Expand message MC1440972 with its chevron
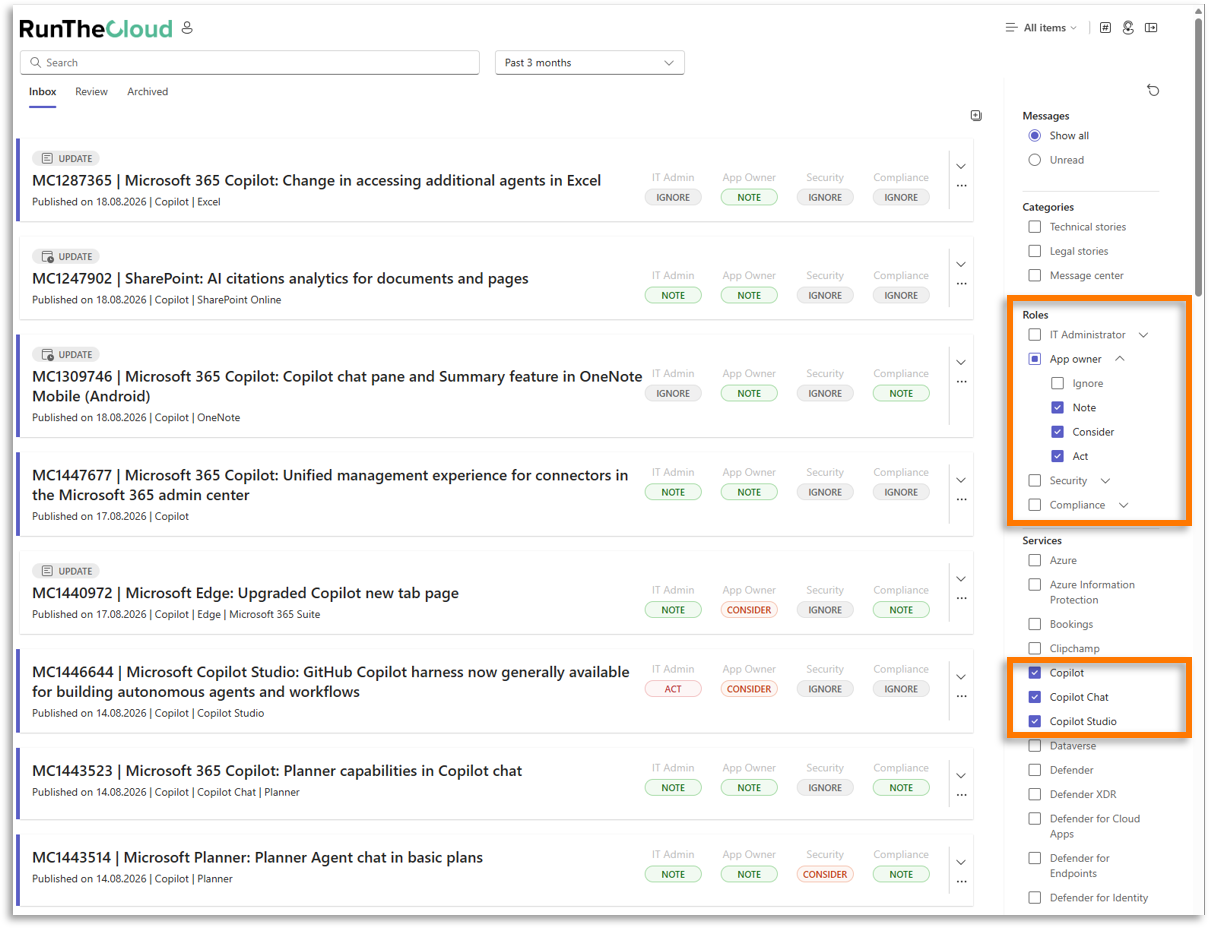This screenshot has height=928, width=1209. point(961,579)
